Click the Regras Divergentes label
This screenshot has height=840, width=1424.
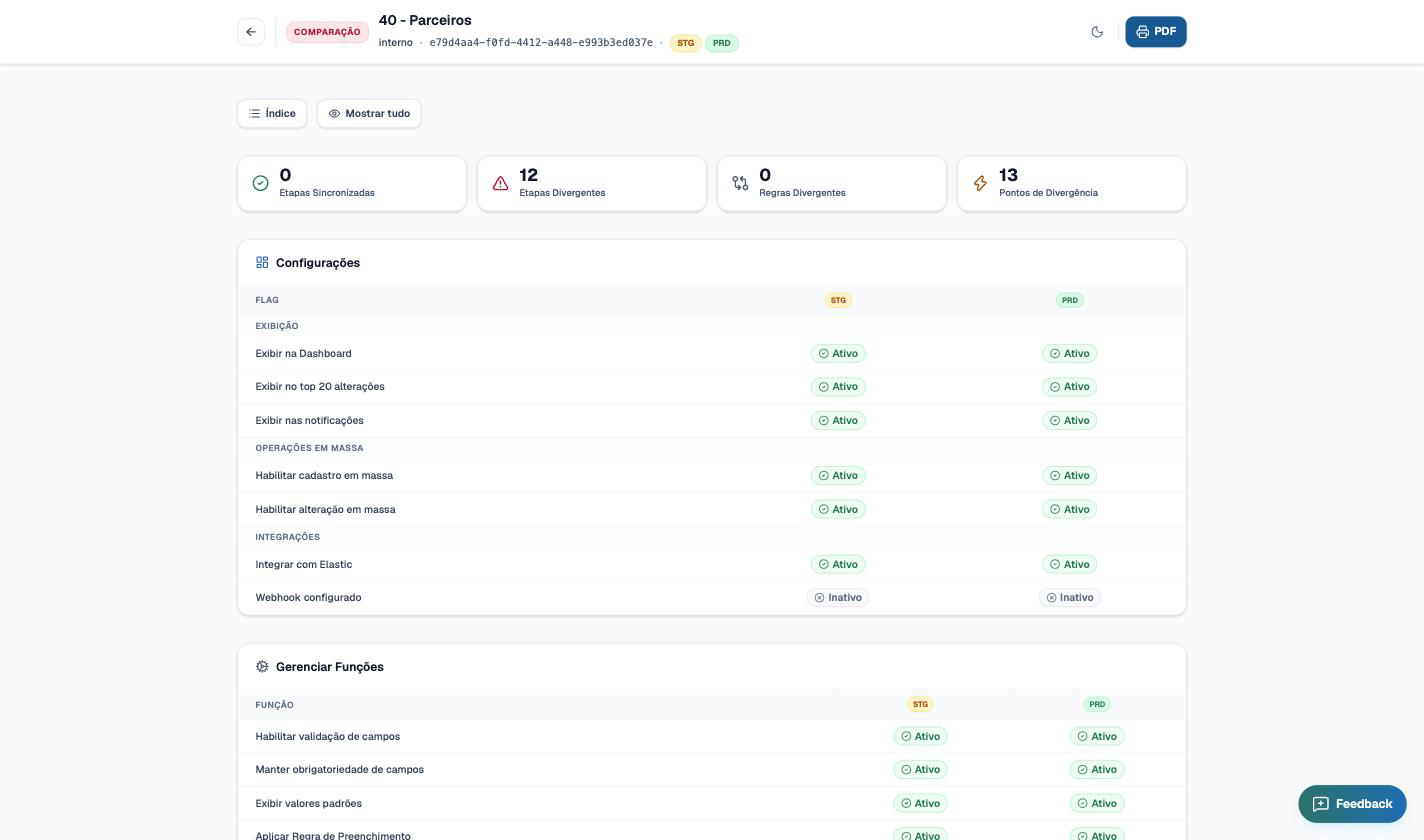click(x=802, y=193)
